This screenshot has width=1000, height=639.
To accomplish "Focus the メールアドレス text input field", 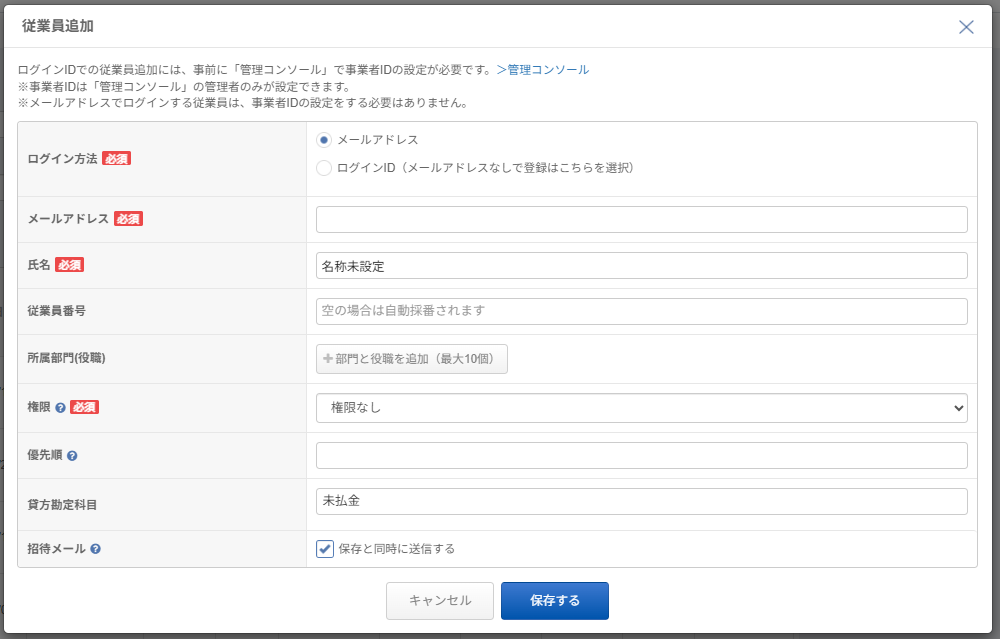I will click(641, 219).
